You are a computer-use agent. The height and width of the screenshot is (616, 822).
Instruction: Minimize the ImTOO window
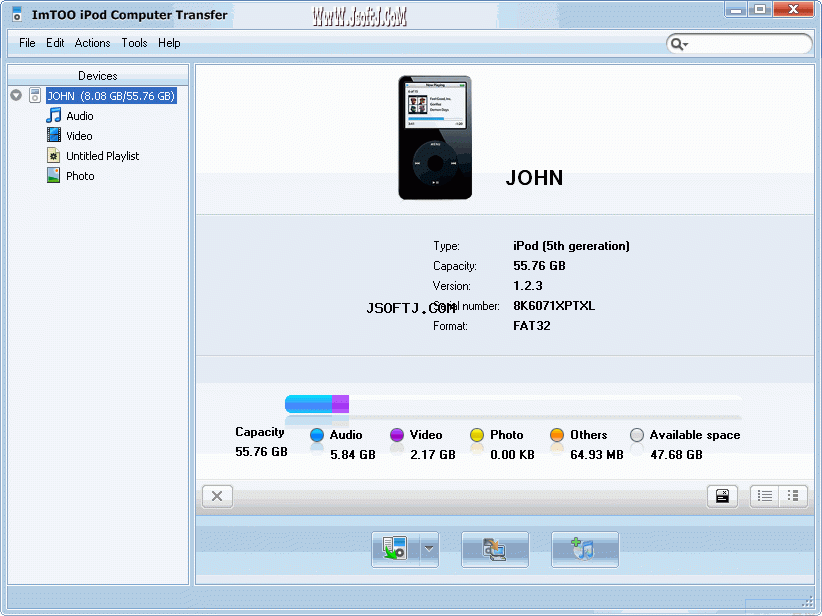[x=736, y=9]
